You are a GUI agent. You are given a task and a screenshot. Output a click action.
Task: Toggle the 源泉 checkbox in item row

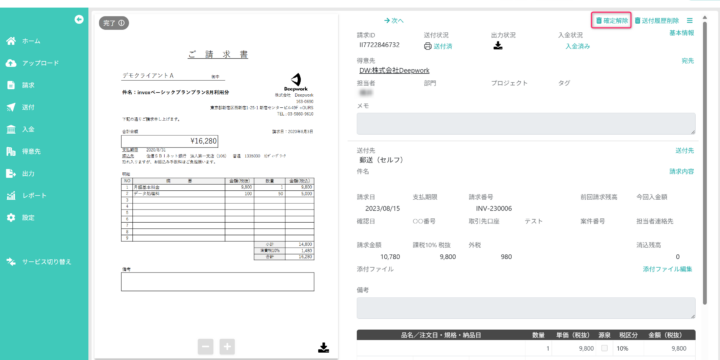tap(604, 348)
